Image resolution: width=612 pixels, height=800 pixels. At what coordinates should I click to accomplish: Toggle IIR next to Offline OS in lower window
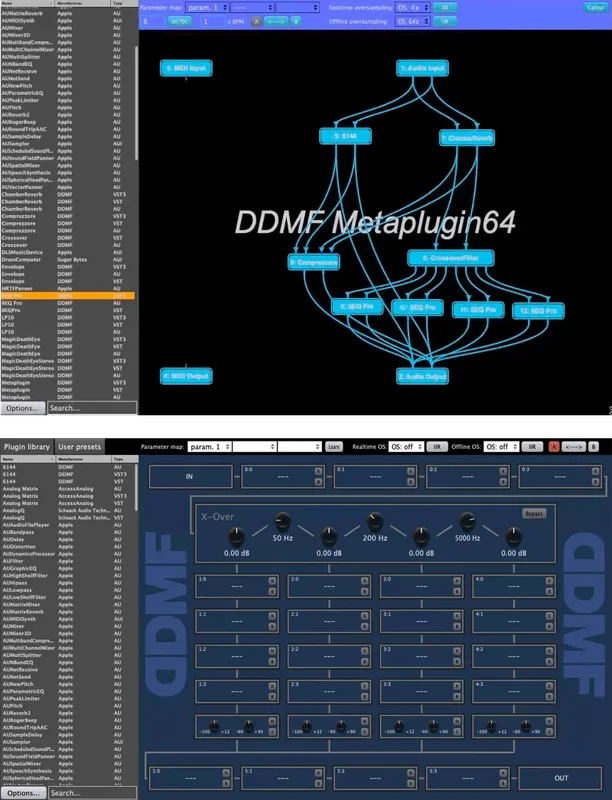pos(532,447)
